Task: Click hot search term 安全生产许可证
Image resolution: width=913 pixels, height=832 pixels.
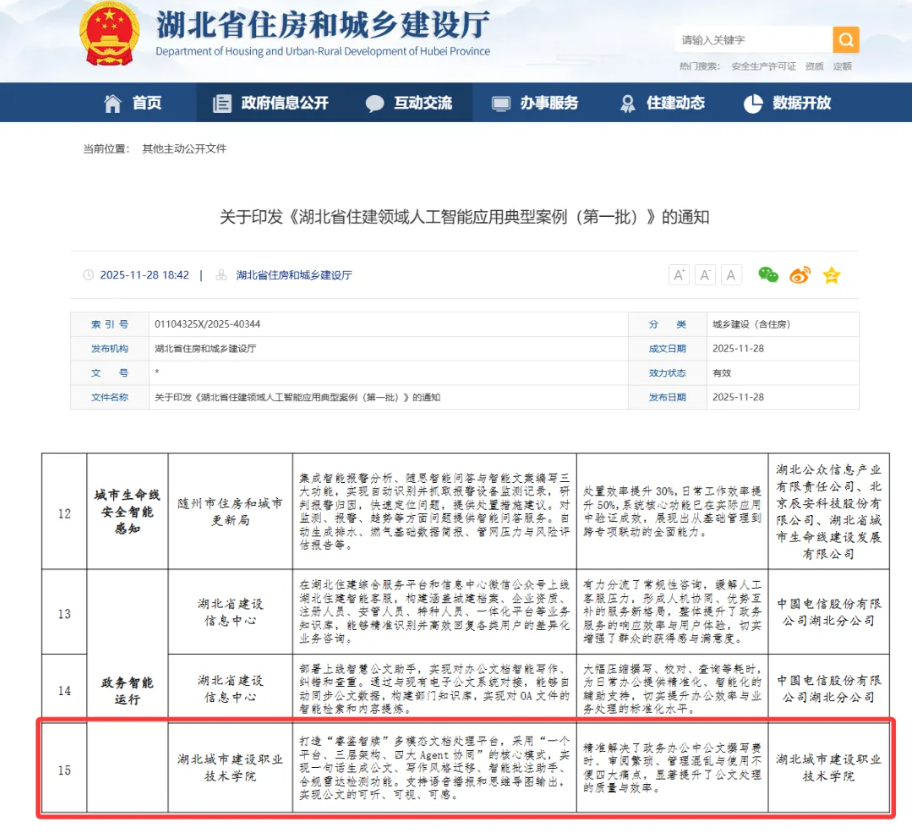Action: tap(764, 67)
